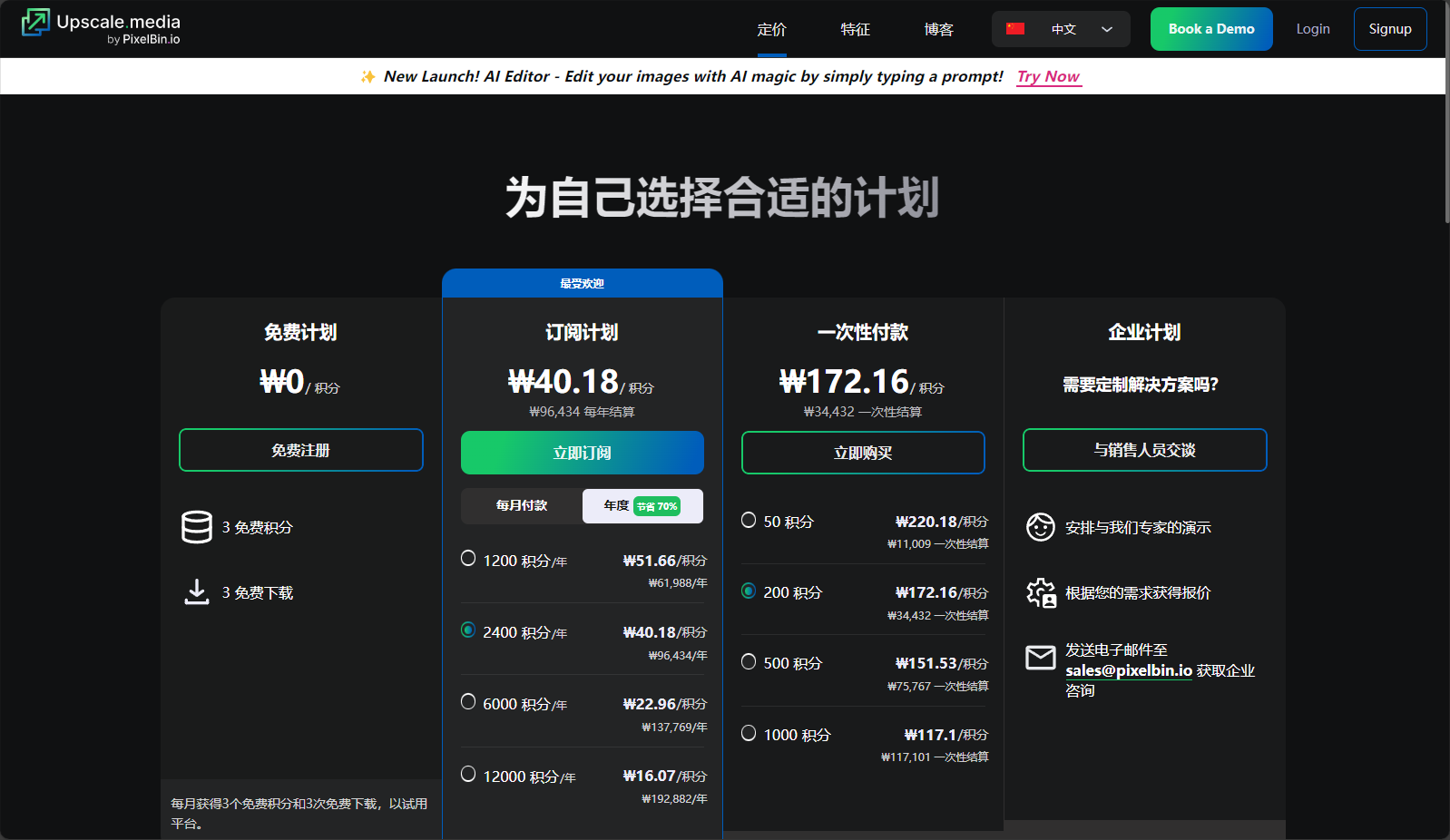Open the 中文 language dropdown
Image resolution: width=1450 pixels, height=840 pixels.
pos(1061,29)
